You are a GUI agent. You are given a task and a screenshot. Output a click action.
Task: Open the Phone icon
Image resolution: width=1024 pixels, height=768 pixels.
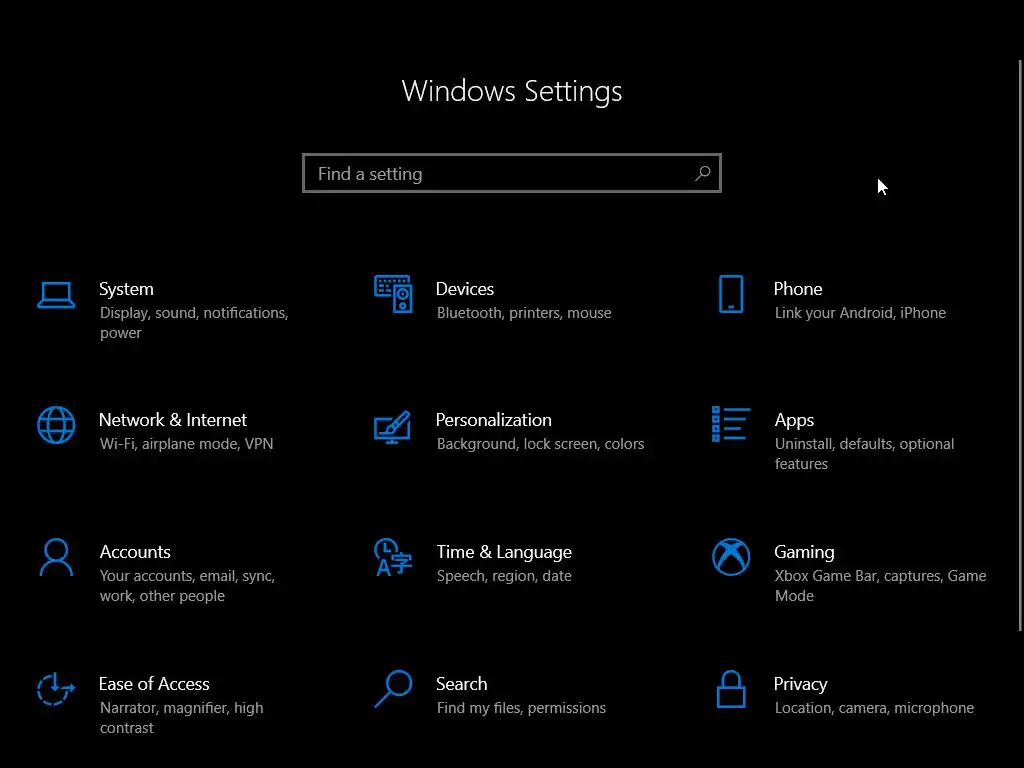pyautogui.click(x=731, y=294)
